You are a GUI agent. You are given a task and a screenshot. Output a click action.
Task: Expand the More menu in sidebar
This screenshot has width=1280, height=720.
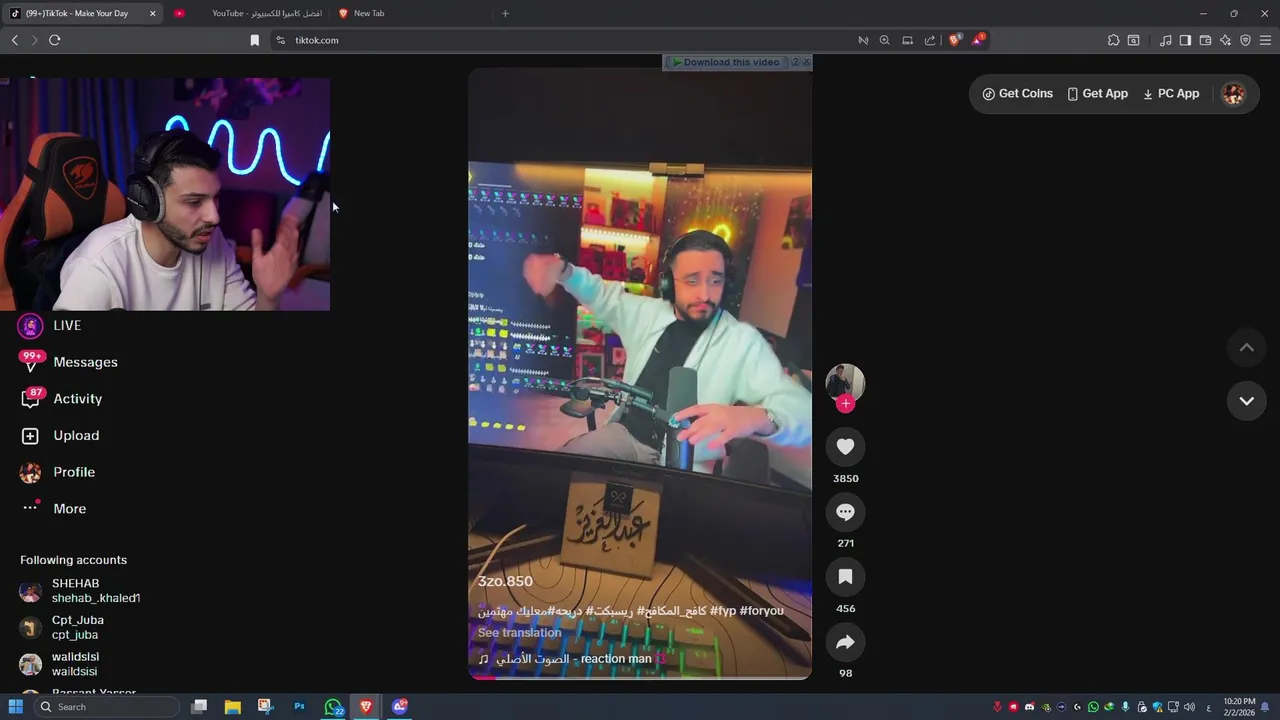click(x=55, y=508)
